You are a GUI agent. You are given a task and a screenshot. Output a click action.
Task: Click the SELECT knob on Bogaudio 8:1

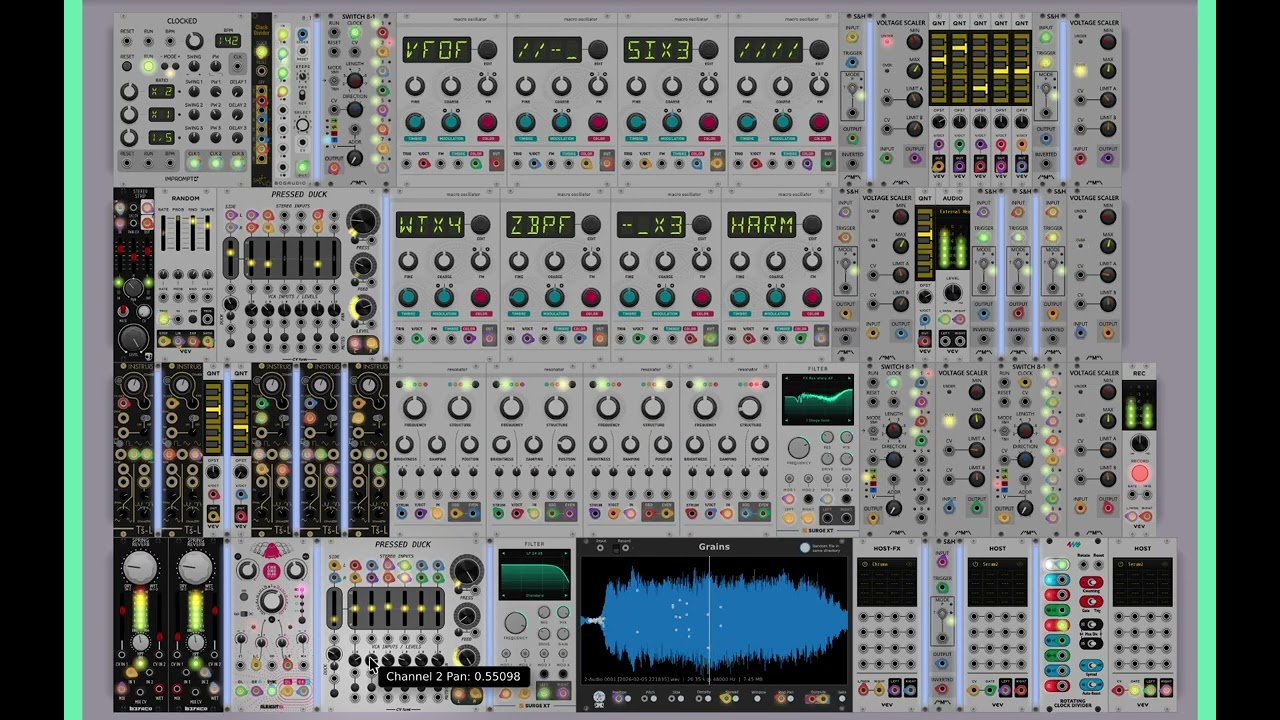302,125
